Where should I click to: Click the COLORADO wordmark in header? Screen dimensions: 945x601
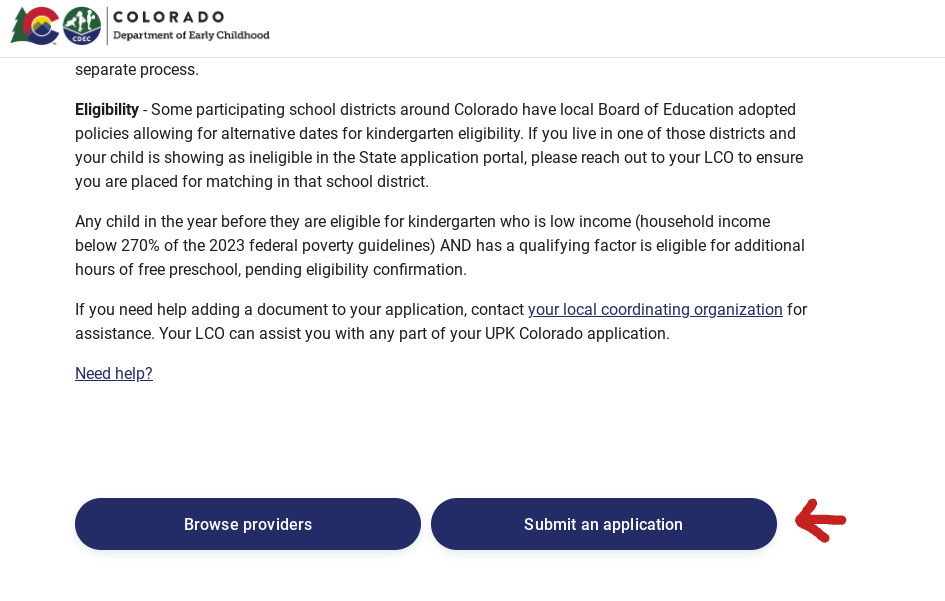coord(169,17)
